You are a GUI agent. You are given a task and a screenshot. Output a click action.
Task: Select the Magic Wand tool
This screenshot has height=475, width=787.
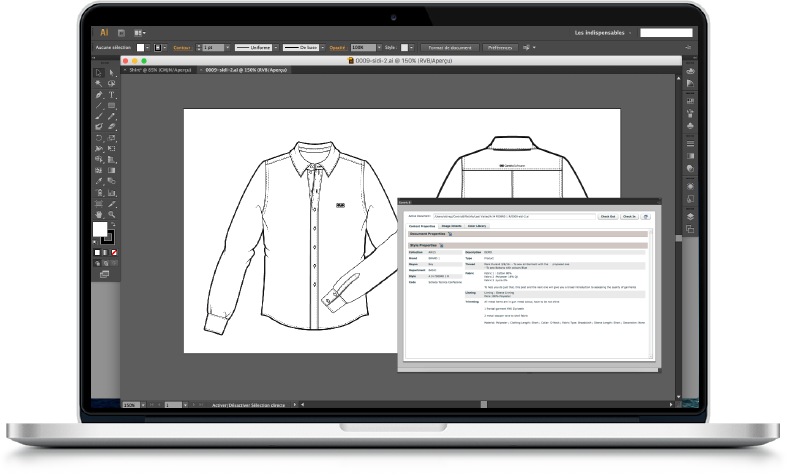coord(99,84)
